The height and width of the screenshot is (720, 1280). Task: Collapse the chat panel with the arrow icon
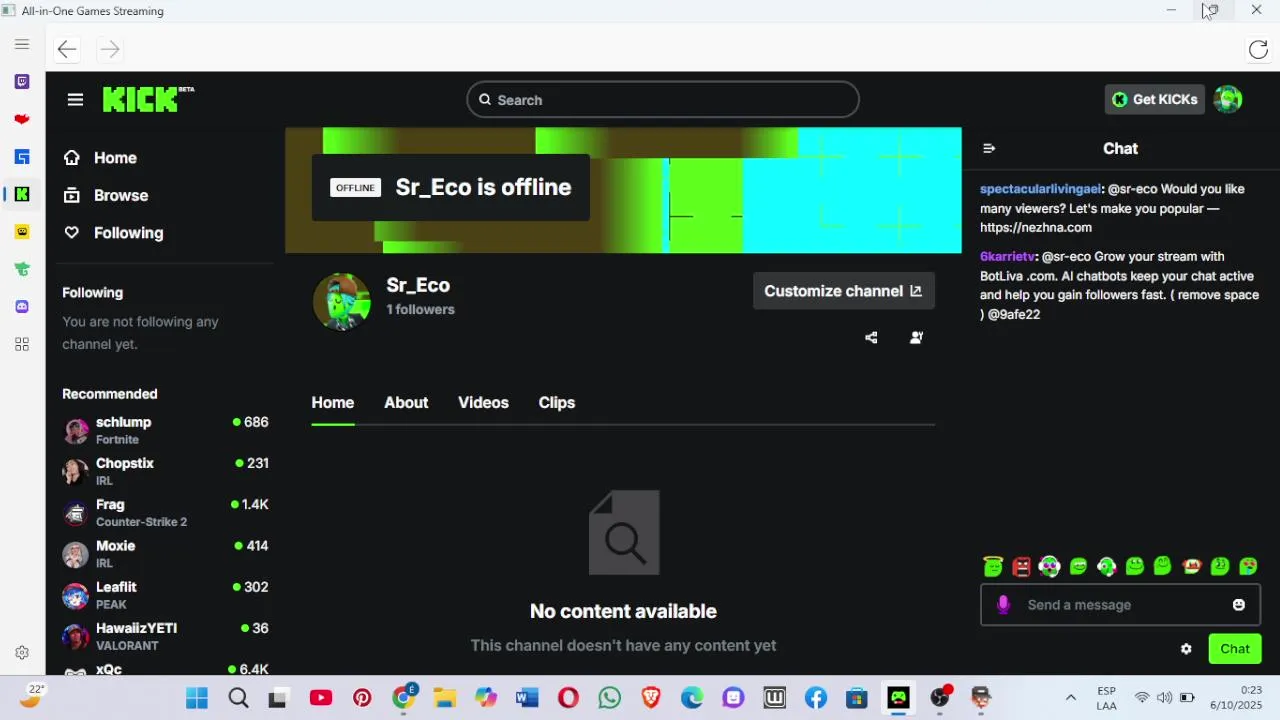coord(989,148)
